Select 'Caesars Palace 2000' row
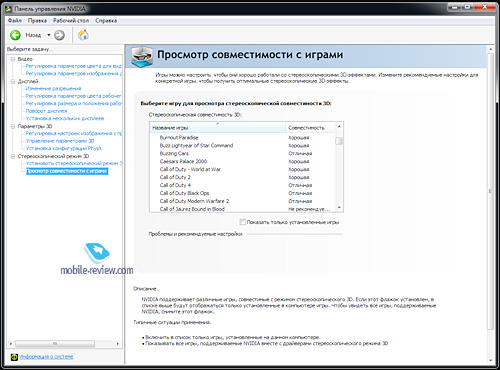This screenshot has height=370, width=500. pyautogui.click(x=243, y=161)
